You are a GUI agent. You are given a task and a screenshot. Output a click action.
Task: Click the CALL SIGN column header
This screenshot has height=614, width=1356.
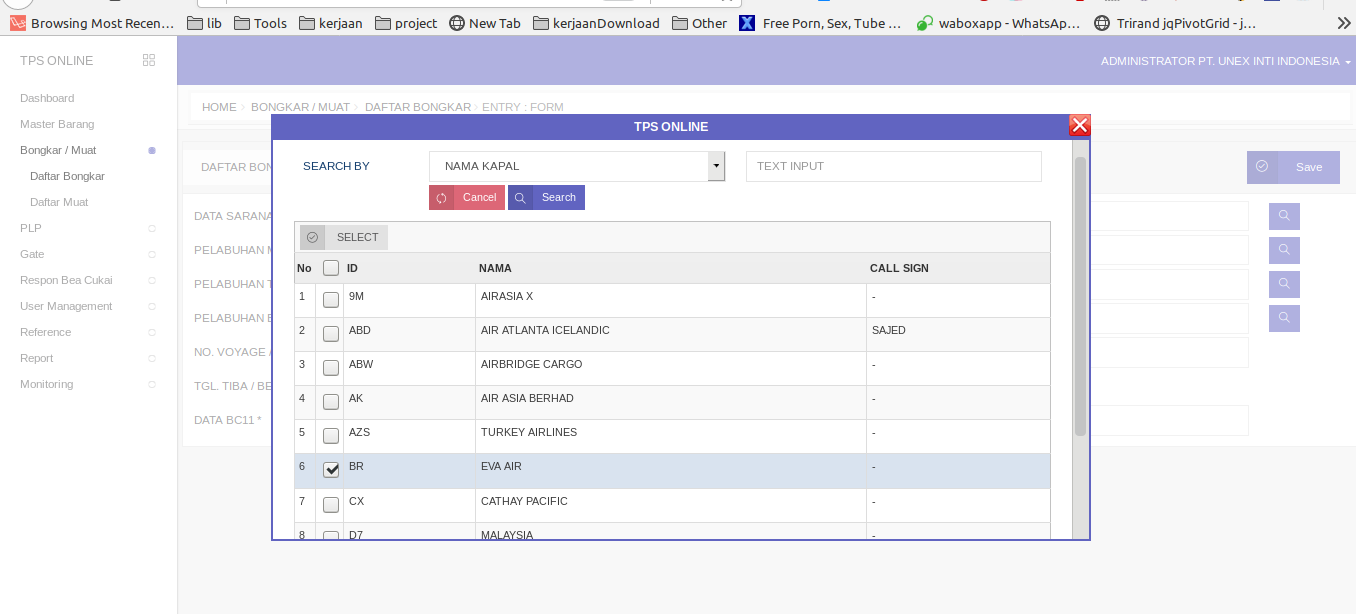899,268
